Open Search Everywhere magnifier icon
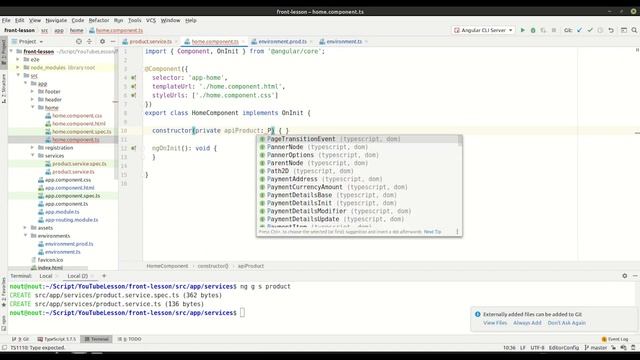The width and height of the screenshot is (640, 360). (634, 30)
